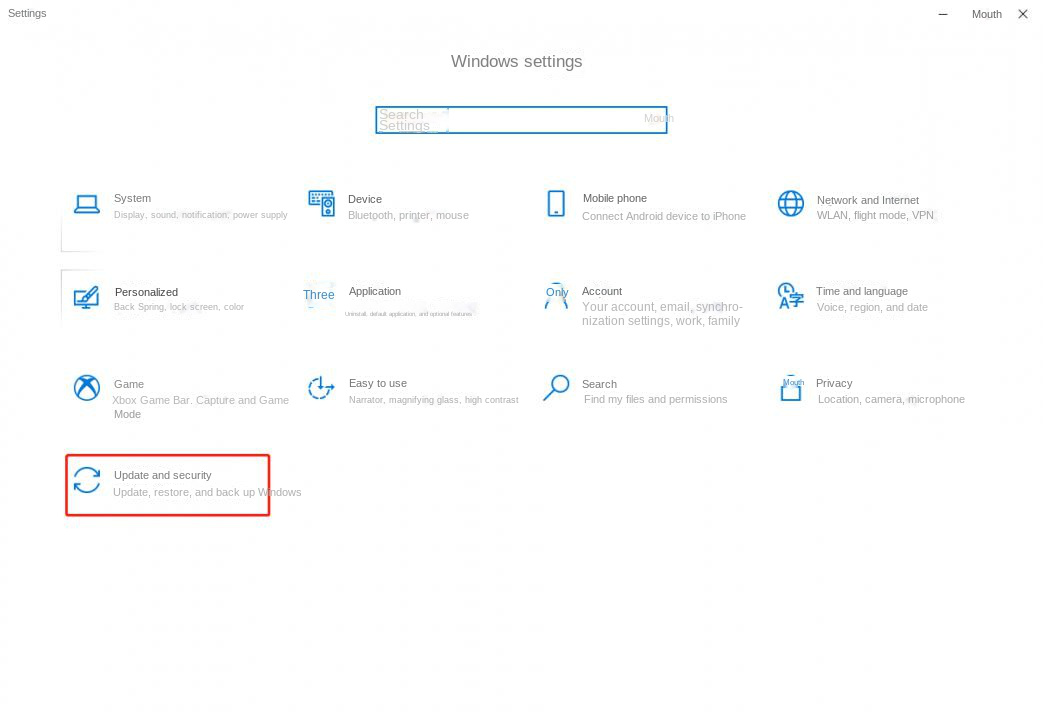Open Easy to use via the accessibility icon
The height and width of the screenshot is (720, 1043).
pyautogui.click(x=321, y=388)
